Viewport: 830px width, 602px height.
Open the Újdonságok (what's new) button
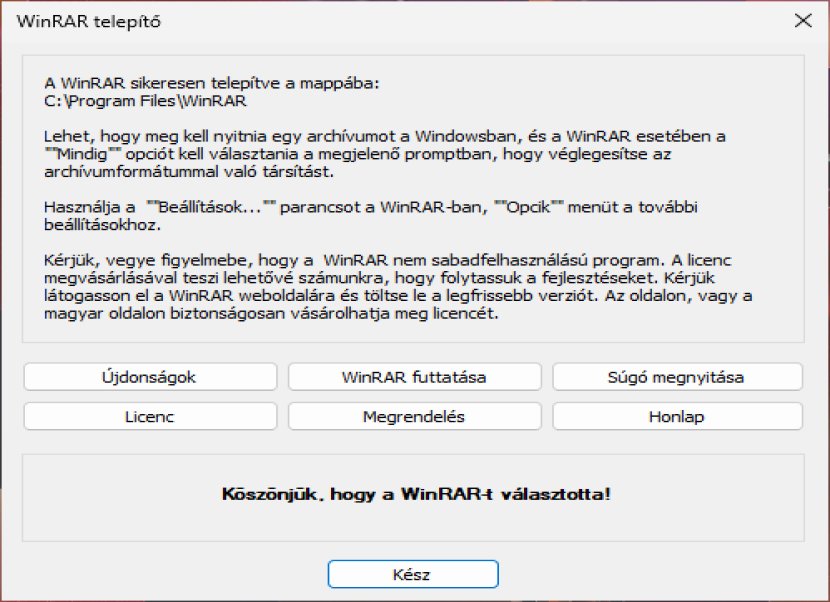tap(150, 377)
